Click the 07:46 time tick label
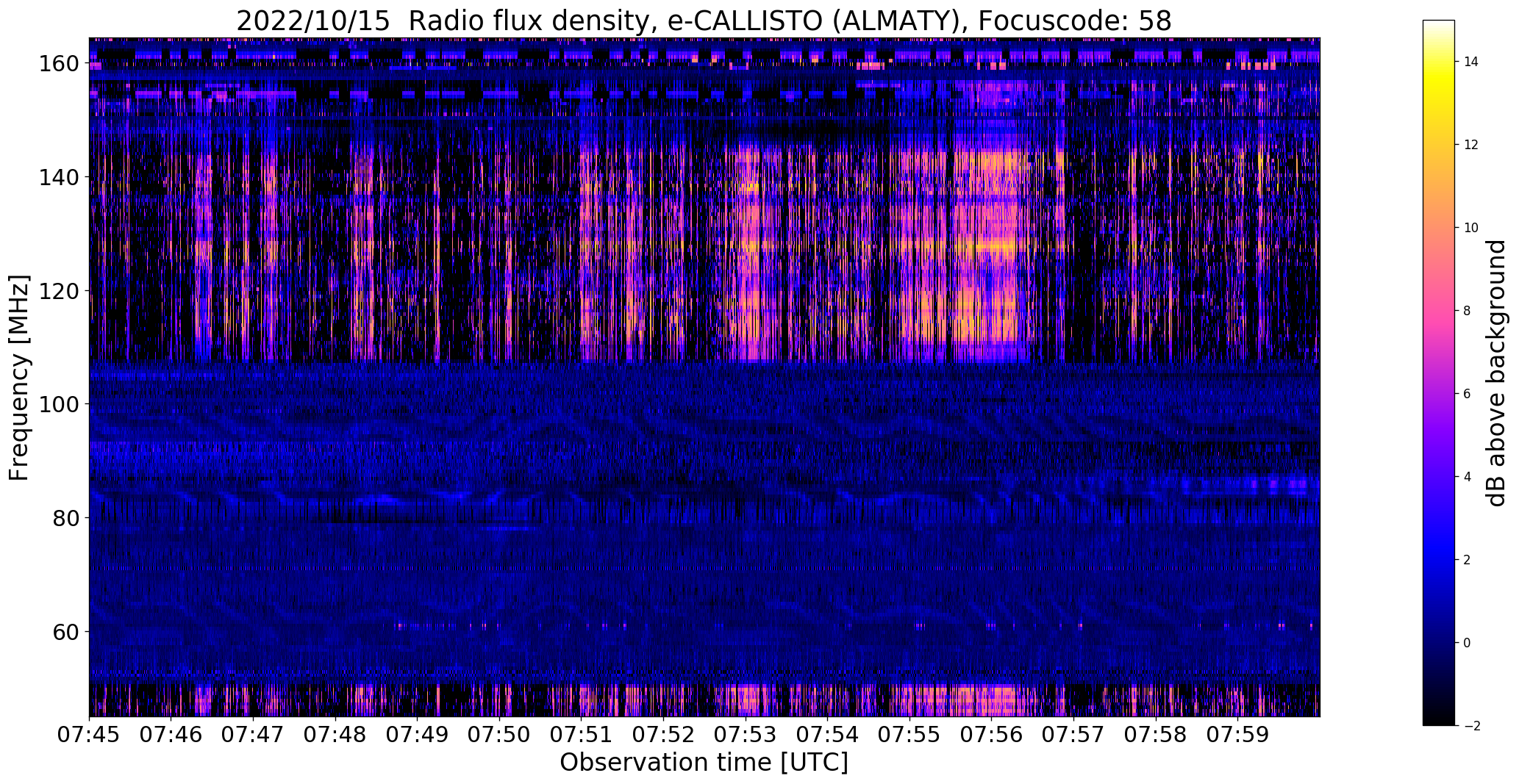 [171, 734]
